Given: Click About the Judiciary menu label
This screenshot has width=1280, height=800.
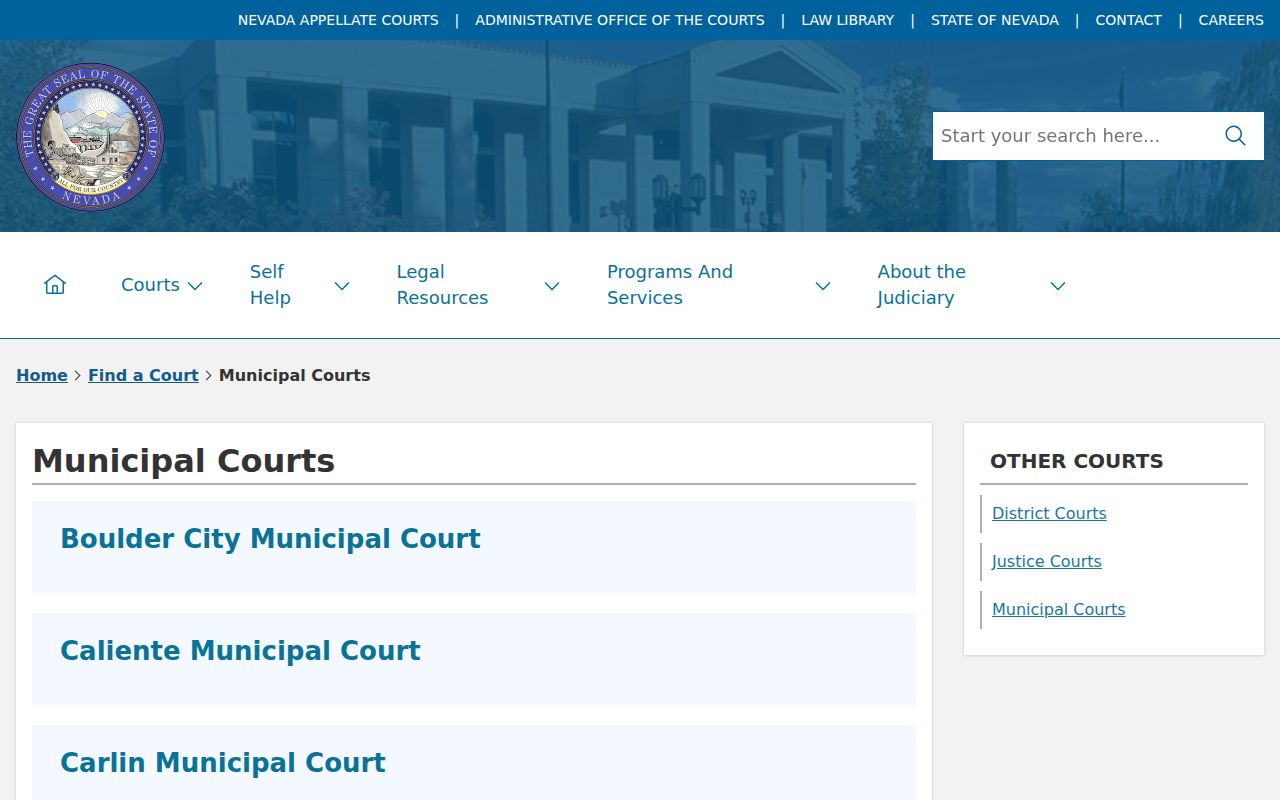Looking at the screenshot, I should (x=922, y=285).
